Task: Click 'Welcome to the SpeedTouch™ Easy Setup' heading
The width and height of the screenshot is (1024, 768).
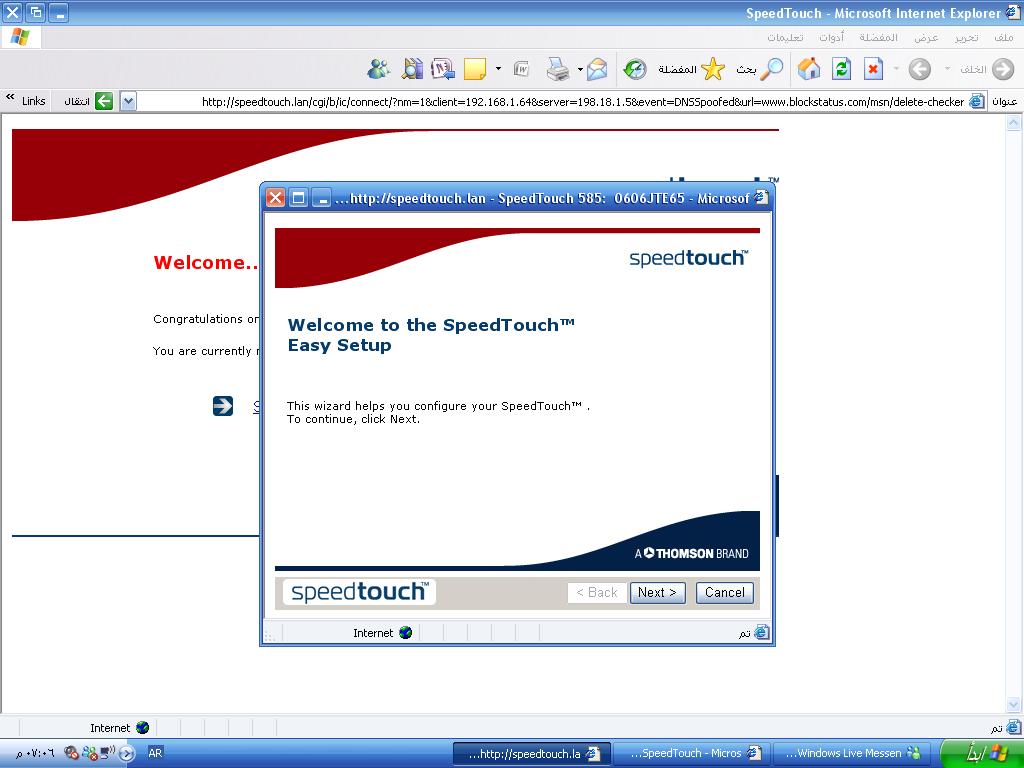Action: click(x=431, y=335)
